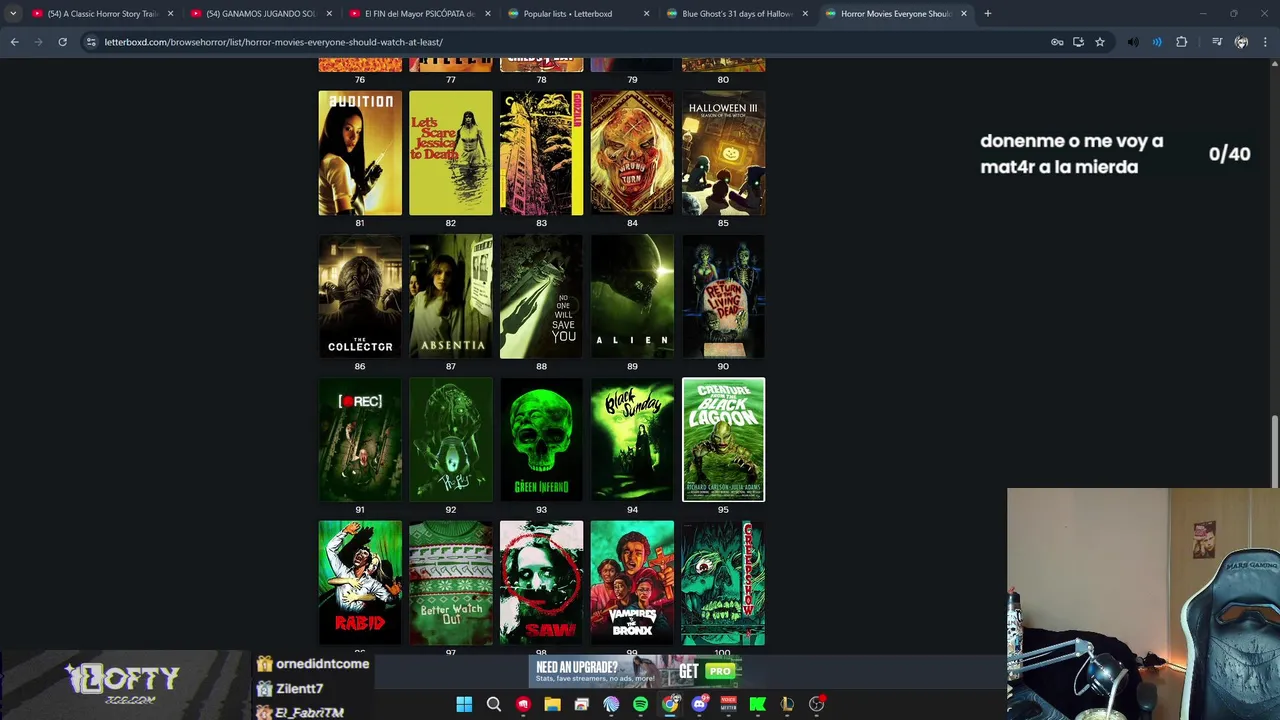Open the Creepshow poster

(x=723, y=582)
